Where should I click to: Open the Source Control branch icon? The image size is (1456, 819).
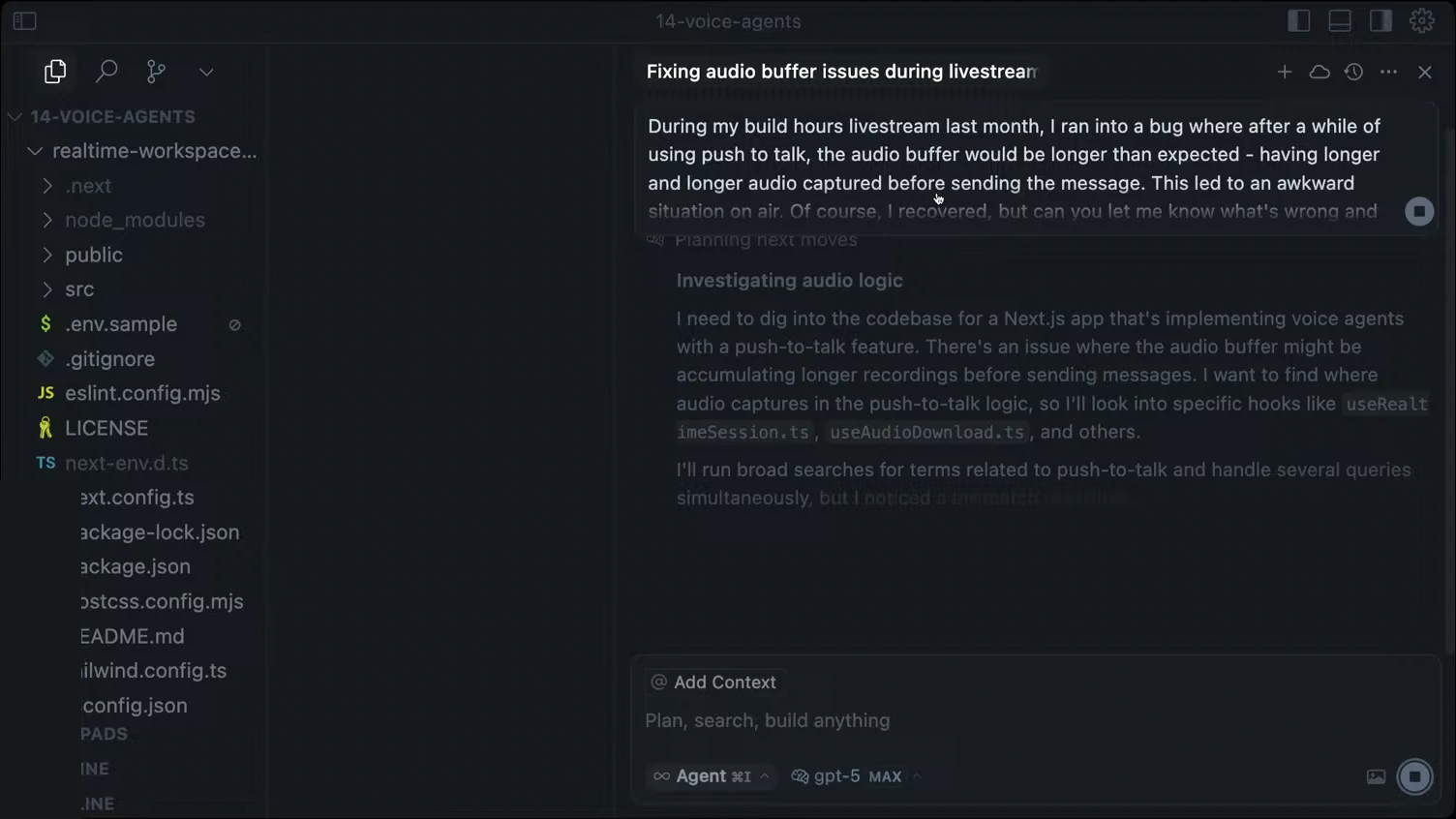tap(156, 72)
